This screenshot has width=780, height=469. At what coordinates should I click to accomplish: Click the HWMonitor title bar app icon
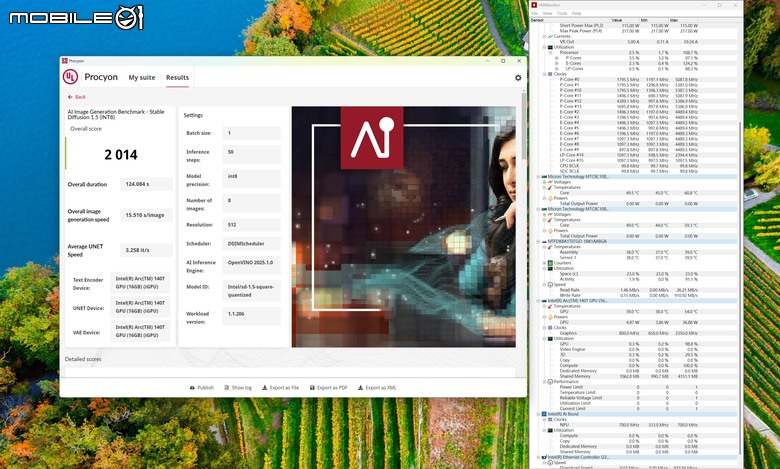point(534,5)
